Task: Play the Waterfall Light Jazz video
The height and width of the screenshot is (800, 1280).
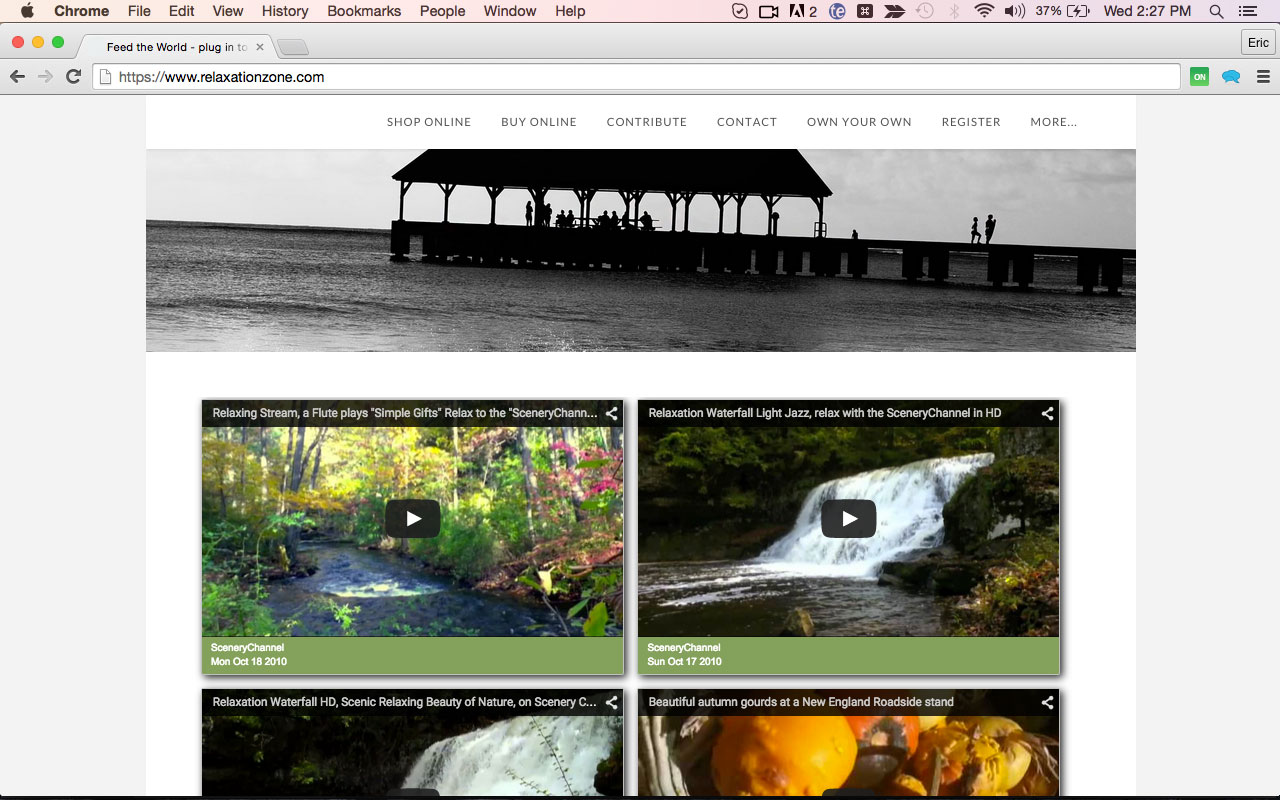Action: coord(849,518)
